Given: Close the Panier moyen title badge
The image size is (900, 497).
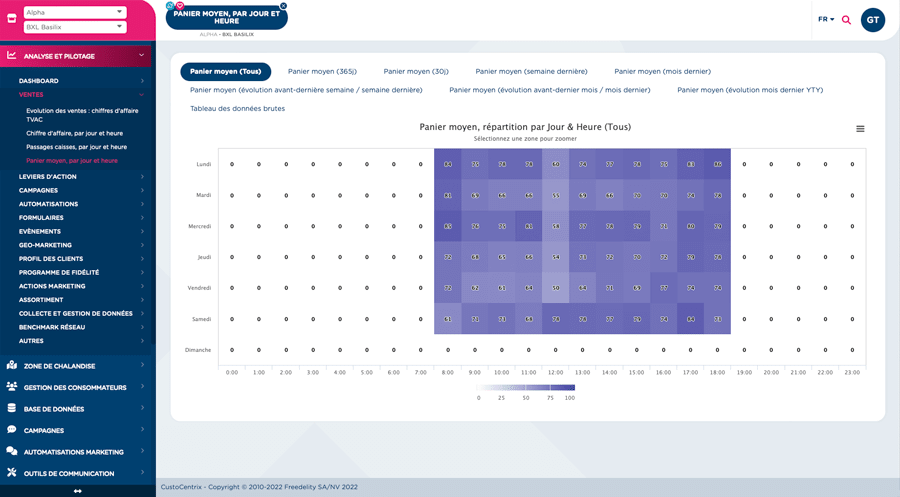Looking at the screenshot, I should pyautogui.click(x=283, y=6).
